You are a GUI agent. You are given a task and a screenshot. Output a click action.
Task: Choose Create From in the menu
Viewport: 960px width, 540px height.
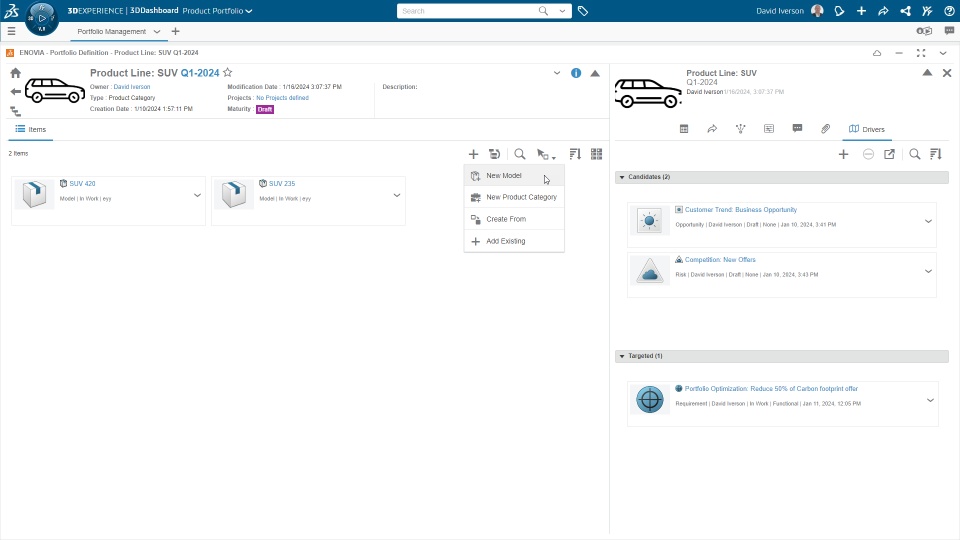(x=514, y=219)
